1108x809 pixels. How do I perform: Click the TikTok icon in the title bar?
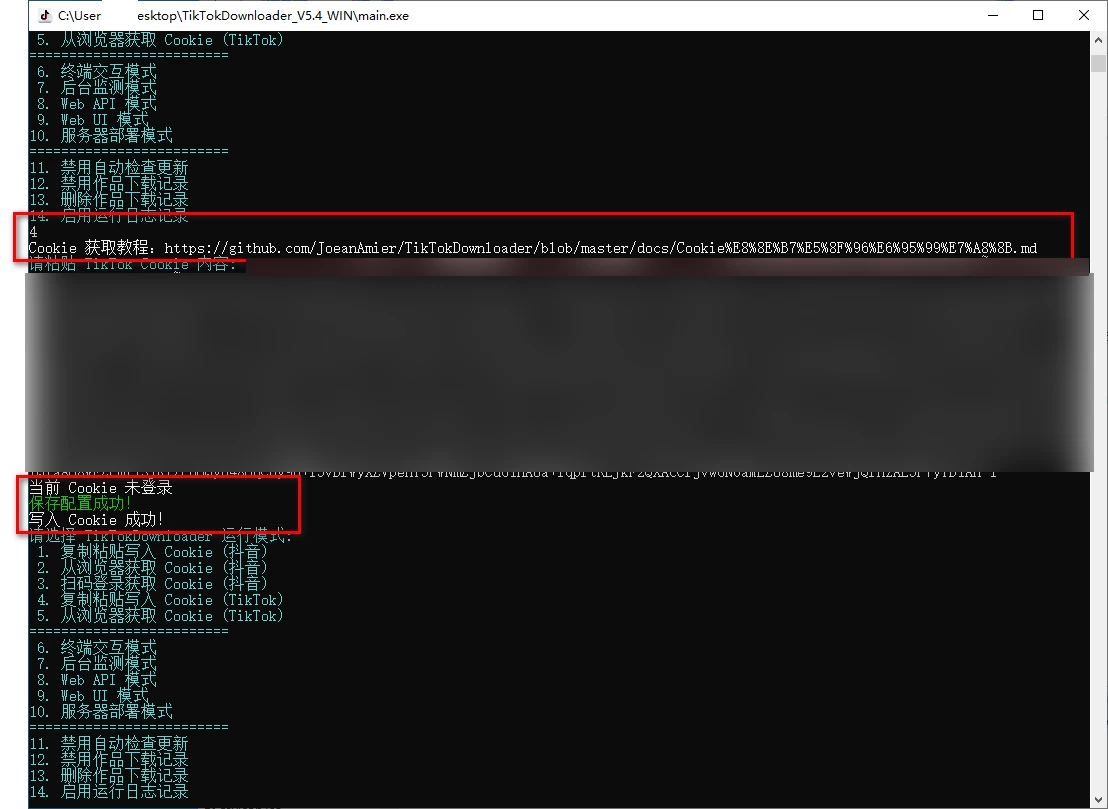tap(43, 15)
